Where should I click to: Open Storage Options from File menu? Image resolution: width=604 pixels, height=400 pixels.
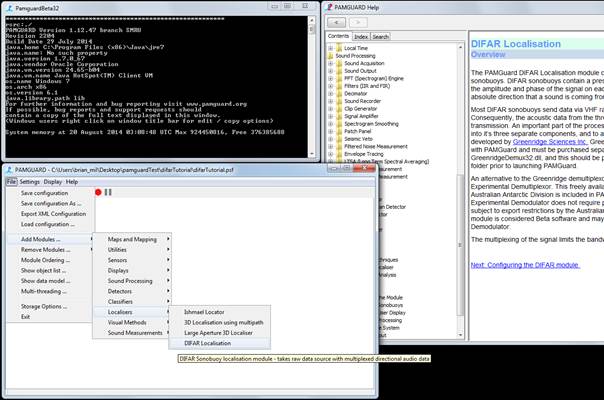coord(50,306)
